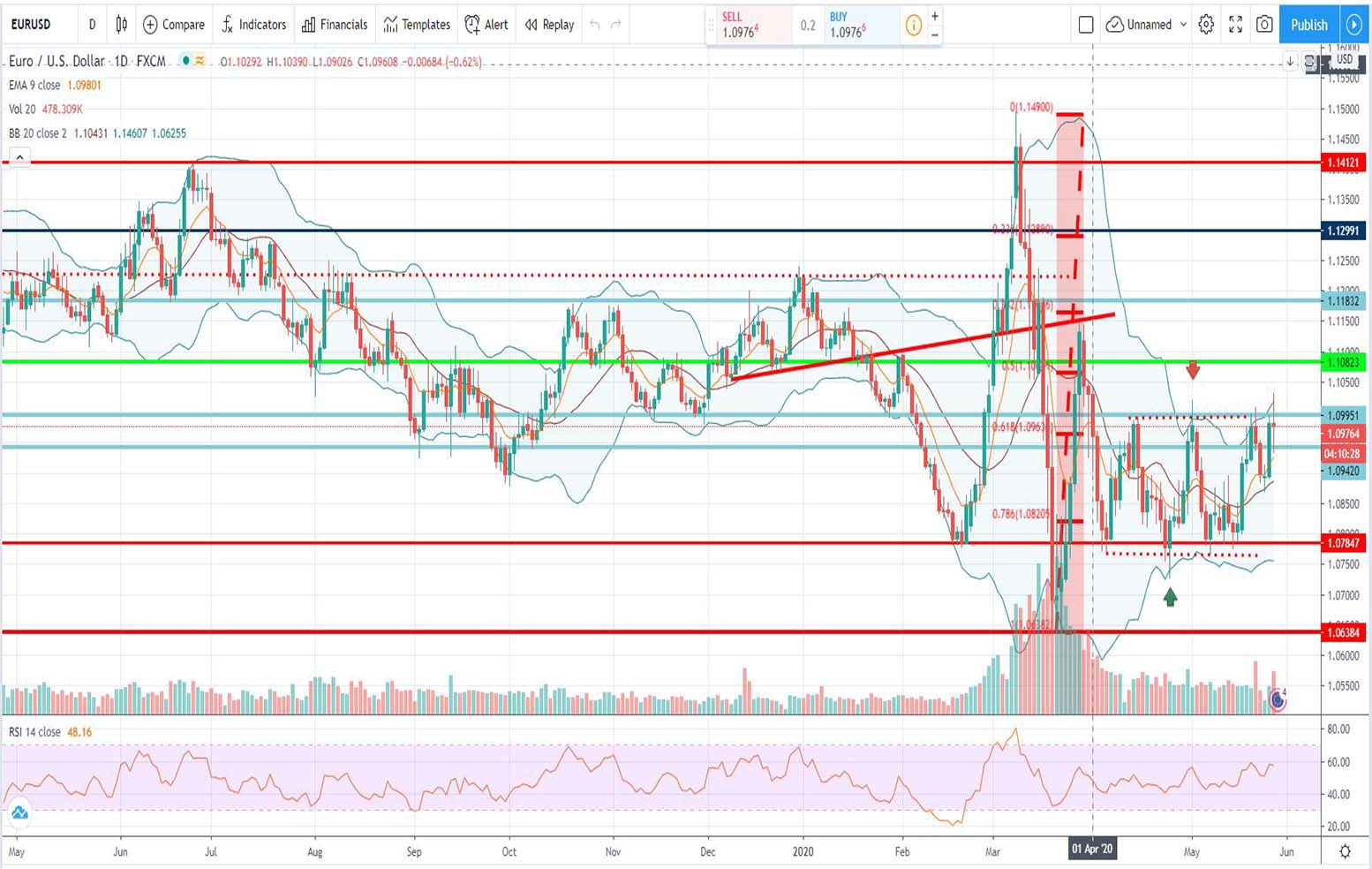The image size is (1372, 869).
Task: Click the SELL 1.0976 button
Action: 749,25
